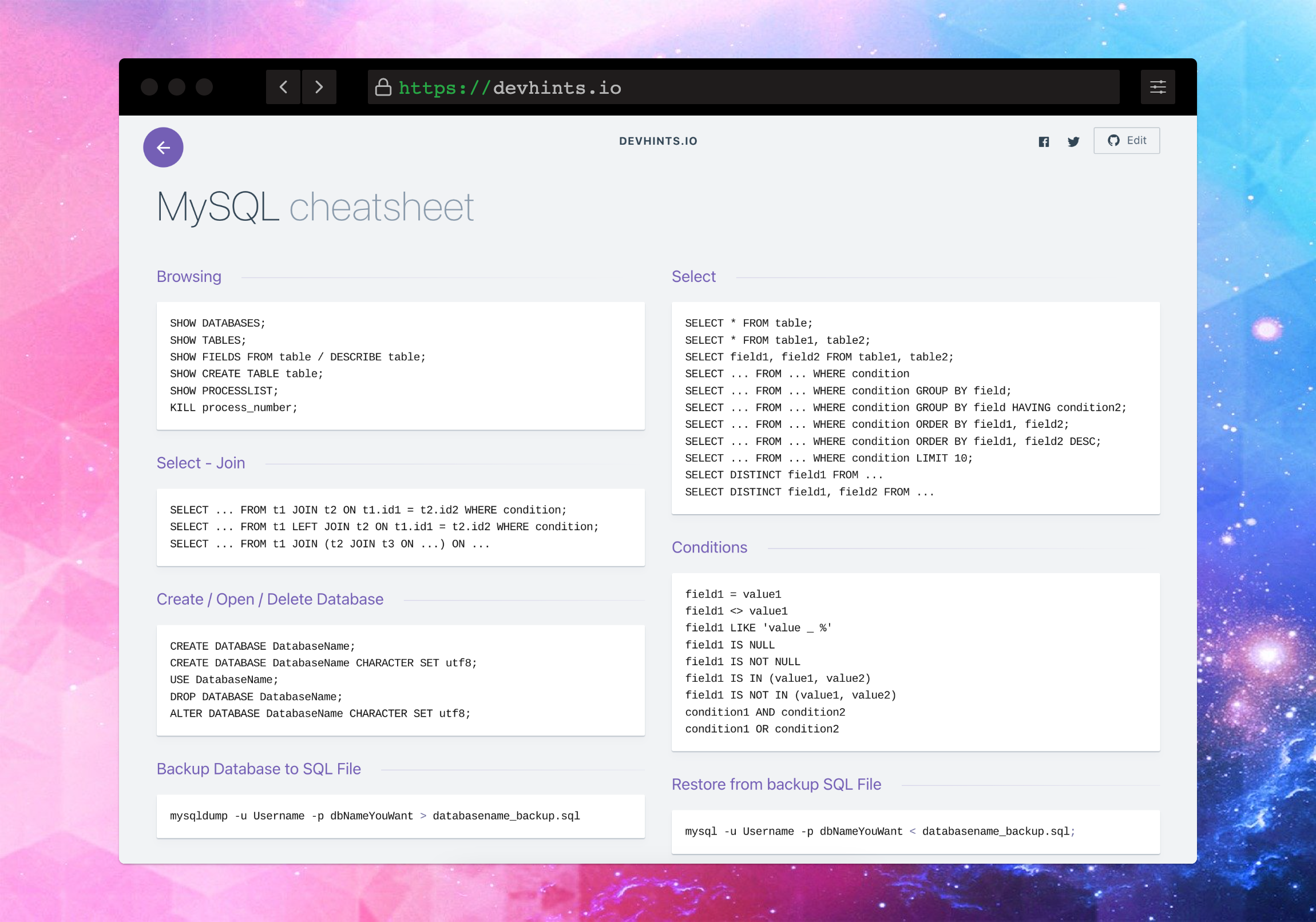The image size is (1316, 922).
Task: Click the Conditions section heading
Action: 709,547
